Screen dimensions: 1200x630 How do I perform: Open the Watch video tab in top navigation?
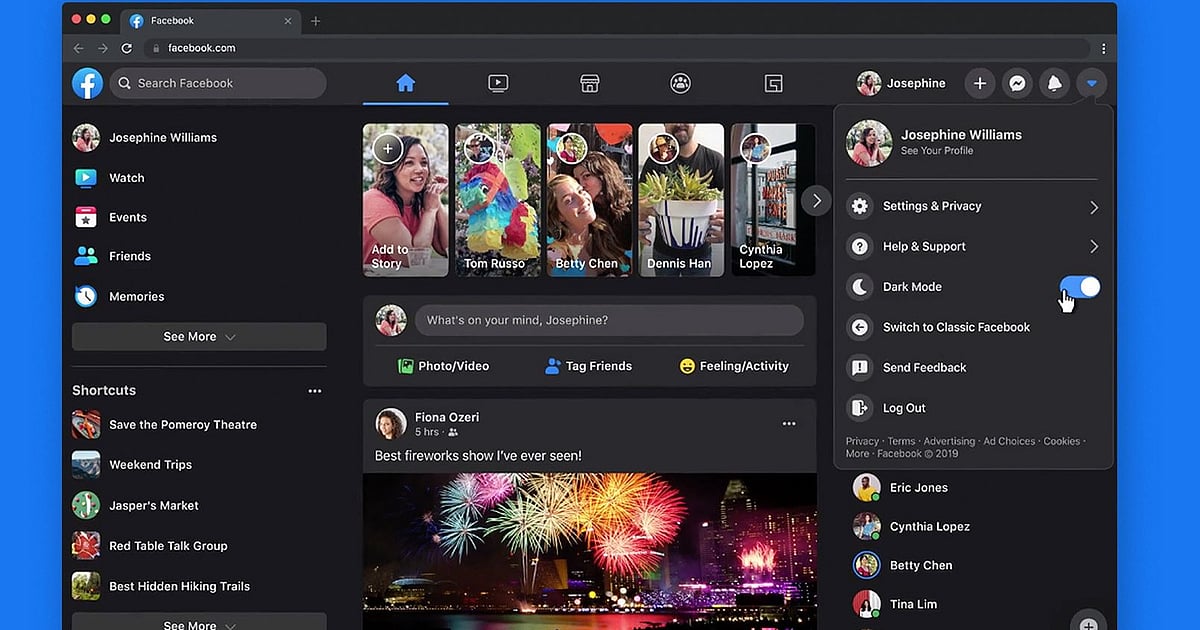pos(497,83)
